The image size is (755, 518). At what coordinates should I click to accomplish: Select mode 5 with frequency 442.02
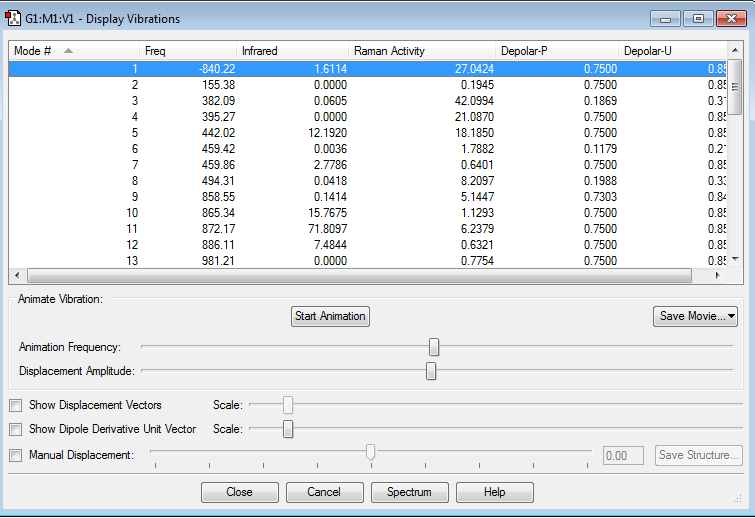367,133
